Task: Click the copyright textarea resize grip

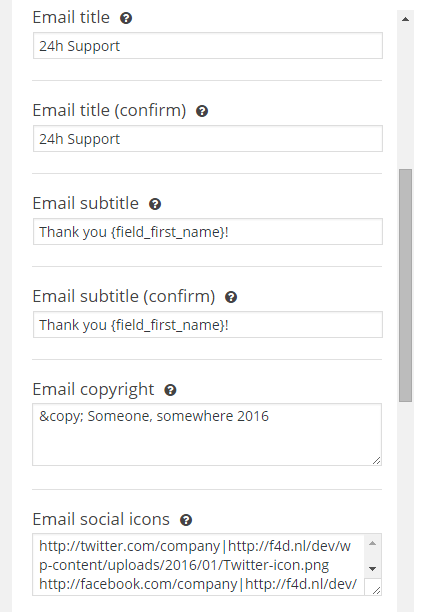Action: coord(376,461)
